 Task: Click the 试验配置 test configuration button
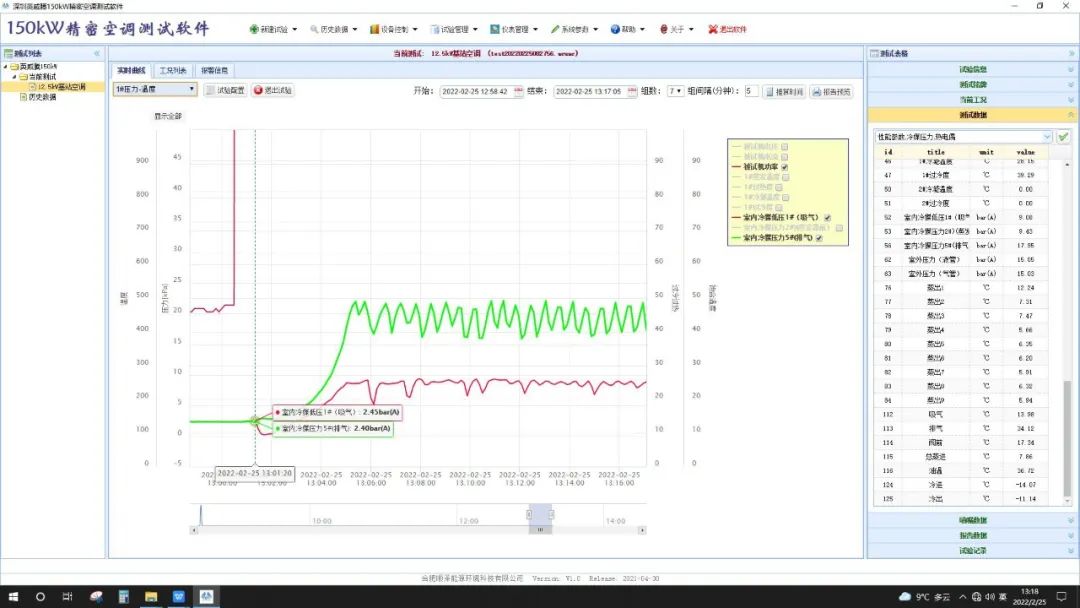coord(225,90)
